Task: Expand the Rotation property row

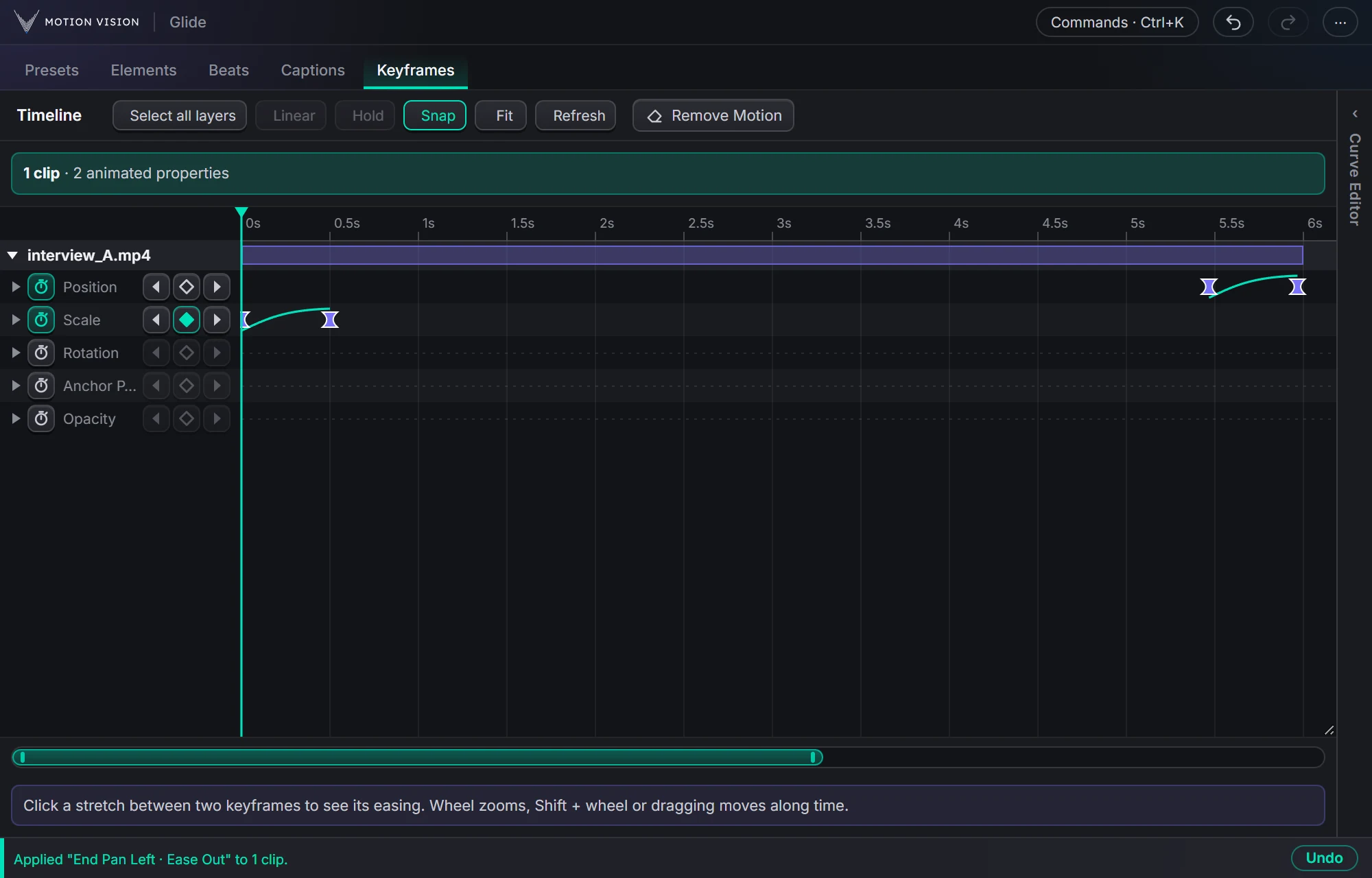Action: (15, 353)
